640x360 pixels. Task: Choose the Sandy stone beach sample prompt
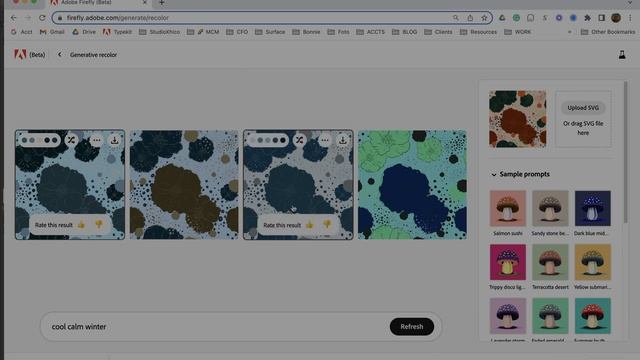click(x=550, y=213)
